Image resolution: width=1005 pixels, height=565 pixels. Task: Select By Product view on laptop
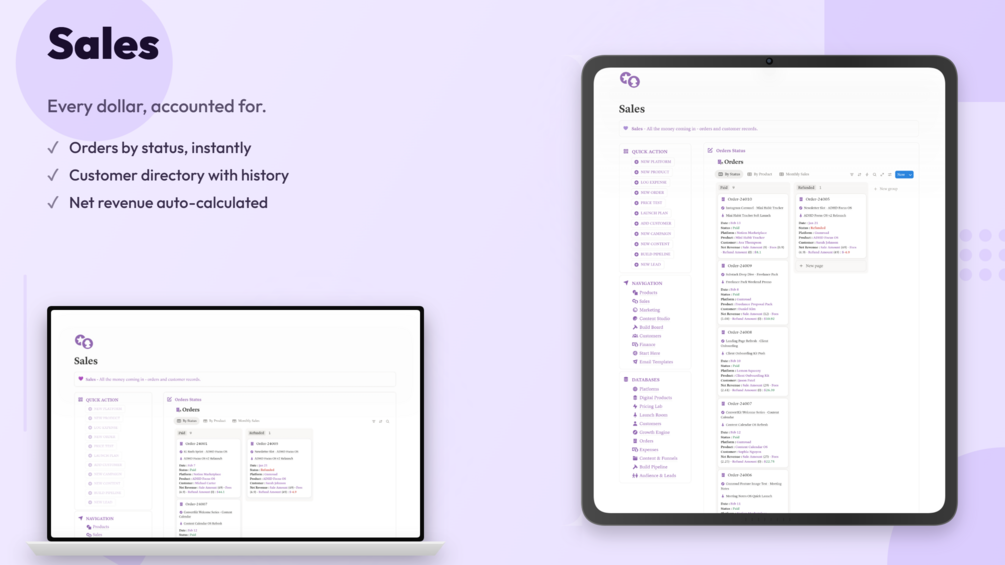[215, 421]
